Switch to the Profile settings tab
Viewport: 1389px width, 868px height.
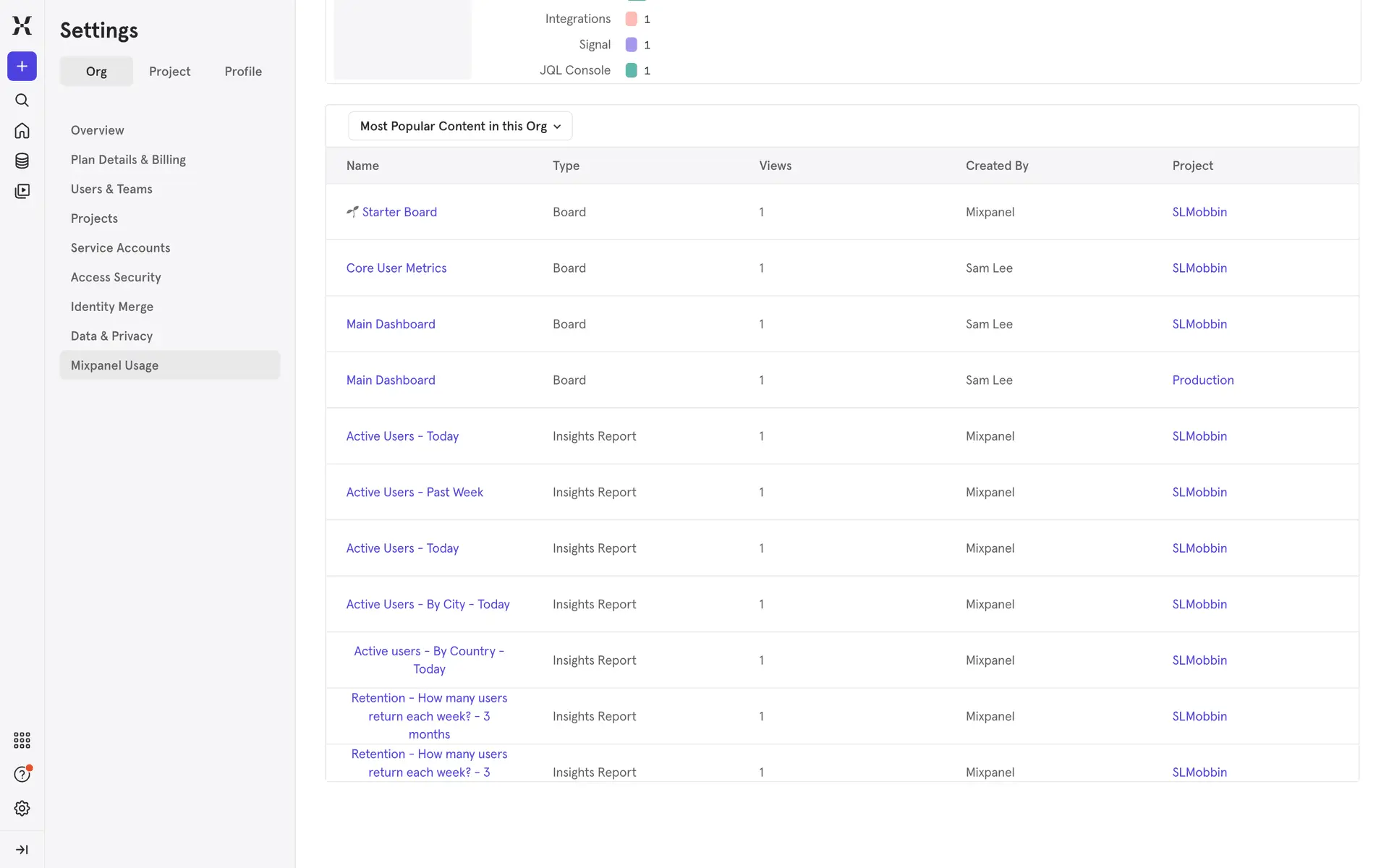click(x=243, y=72)
